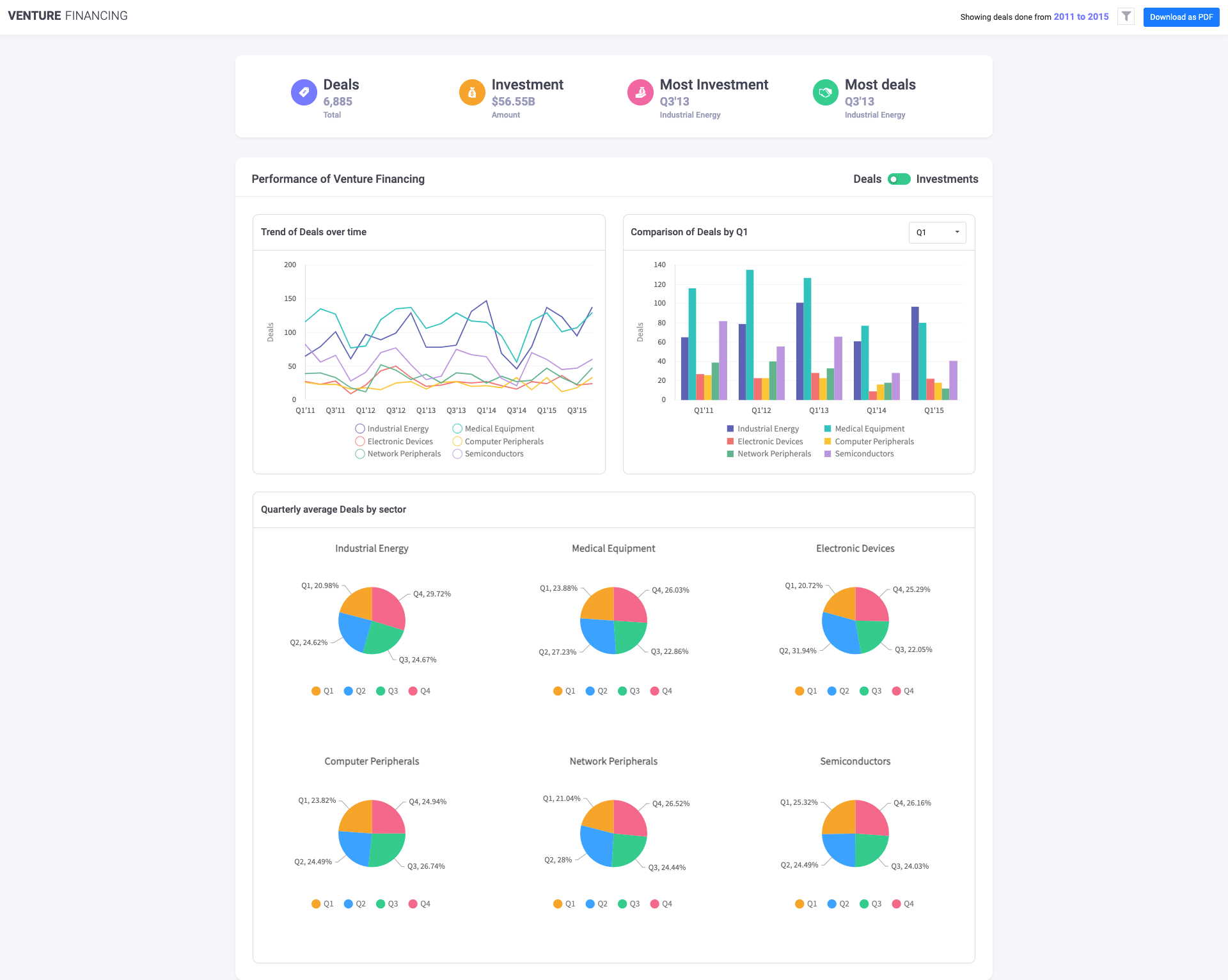Toggle Semiconductors marker in trend chart legend
1228x980 pixels.
coord(457,454)
